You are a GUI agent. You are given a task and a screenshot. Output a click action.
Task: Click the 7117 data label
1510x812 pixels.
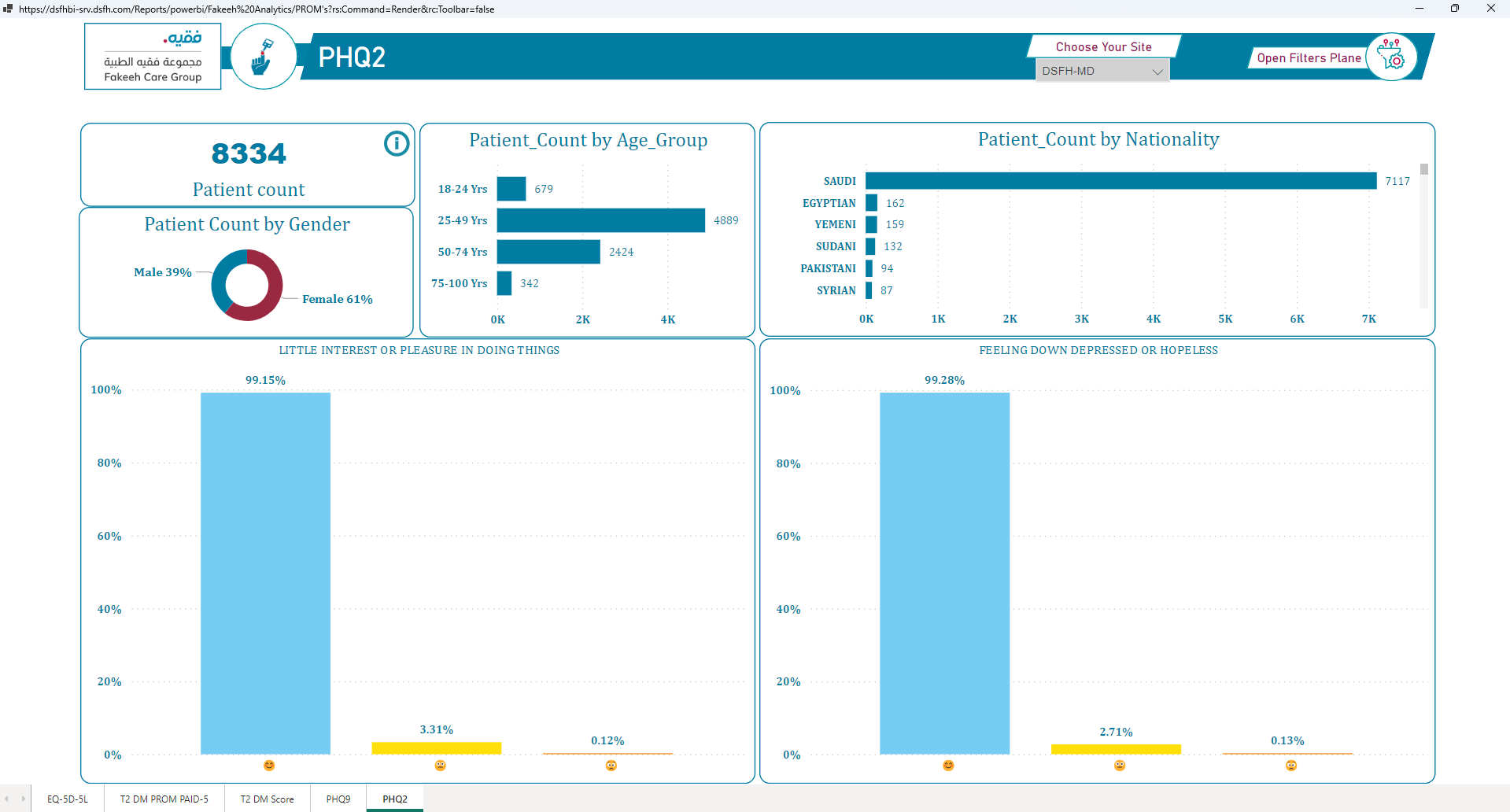(x=1397, y=181)
